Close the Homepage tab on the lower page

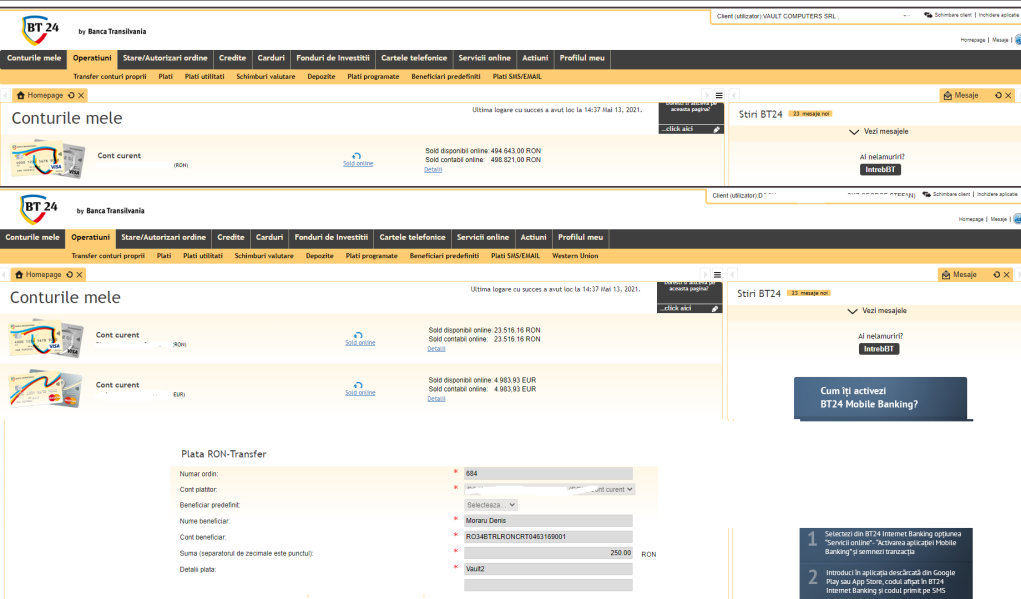(79, 275)
